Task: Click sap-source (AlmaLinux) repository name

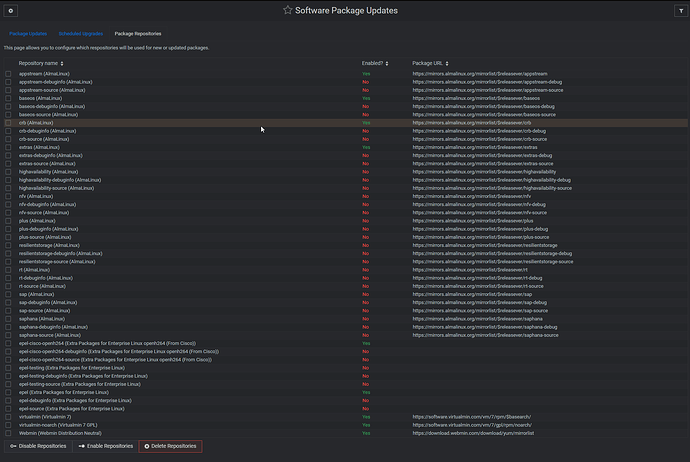Action: 44,311
